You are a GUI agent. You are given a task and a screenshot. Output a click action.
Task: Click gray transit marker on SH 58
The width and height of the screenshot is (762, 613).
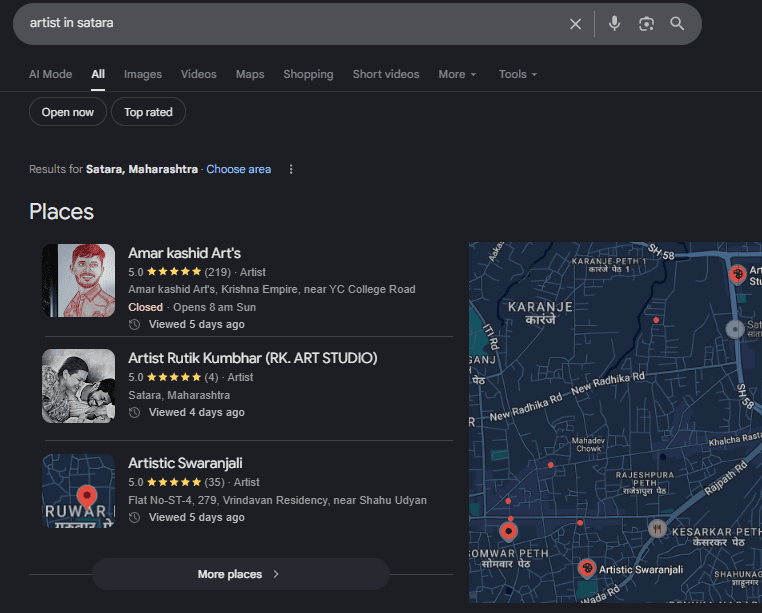(735, 329)
